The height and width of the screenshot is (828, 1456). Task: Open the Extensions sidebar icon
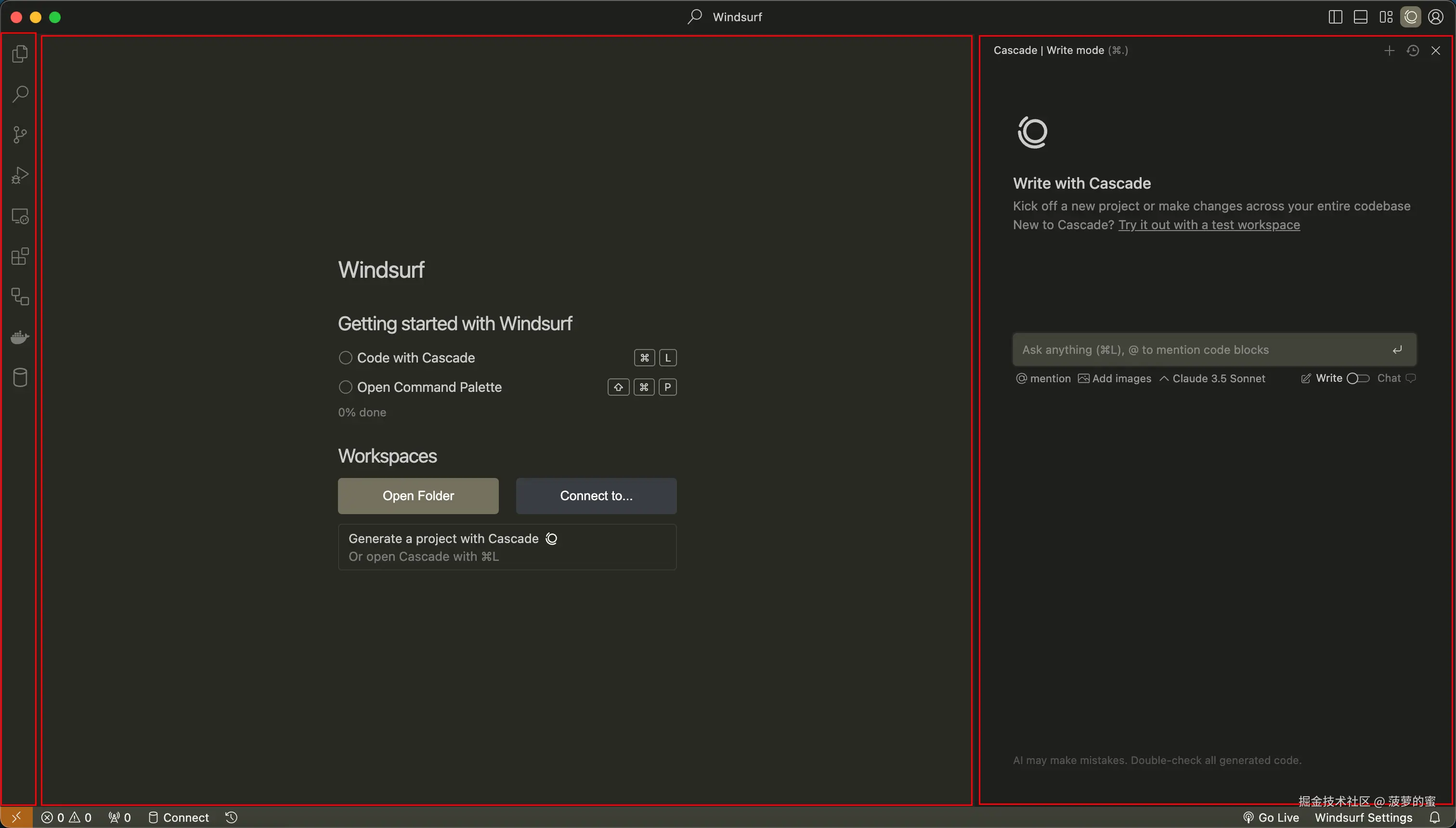click(20, 257)
